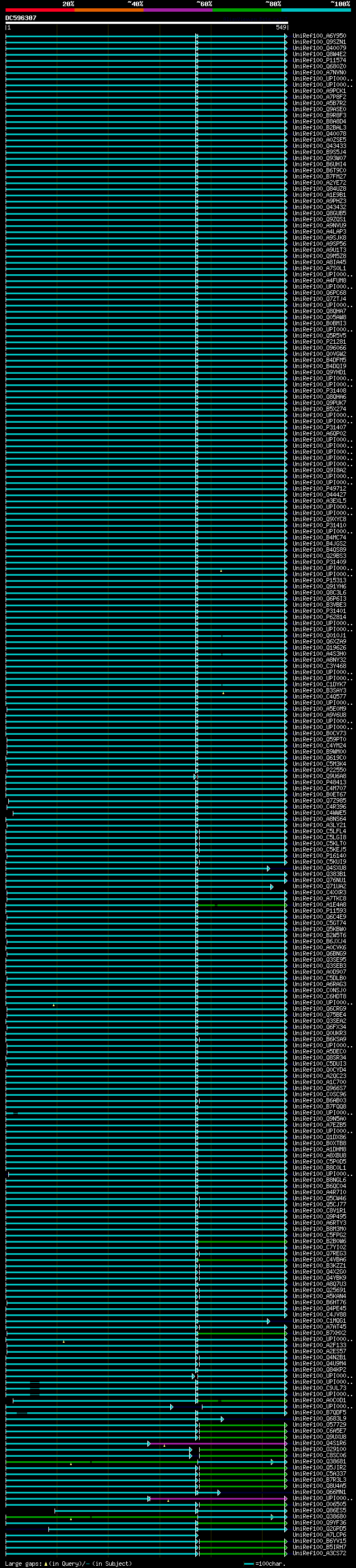The width and height of the screenshot is (356, 1568).
Task: Open hit UniRef100_P11574
Action: click(x=319, y=60)
